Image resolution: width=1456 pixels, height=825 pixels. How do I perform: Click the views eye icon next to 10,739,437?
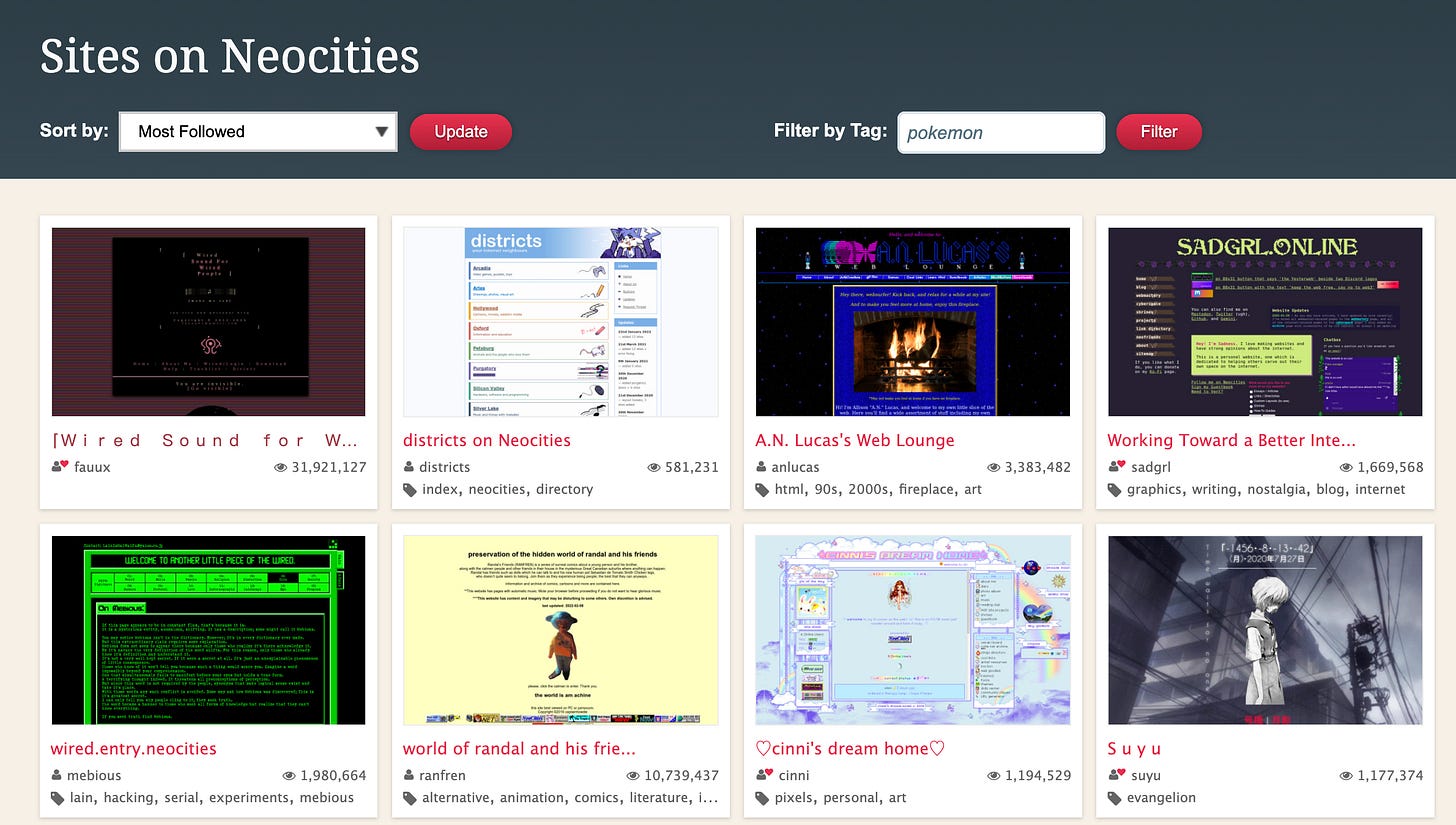[633, 775]
